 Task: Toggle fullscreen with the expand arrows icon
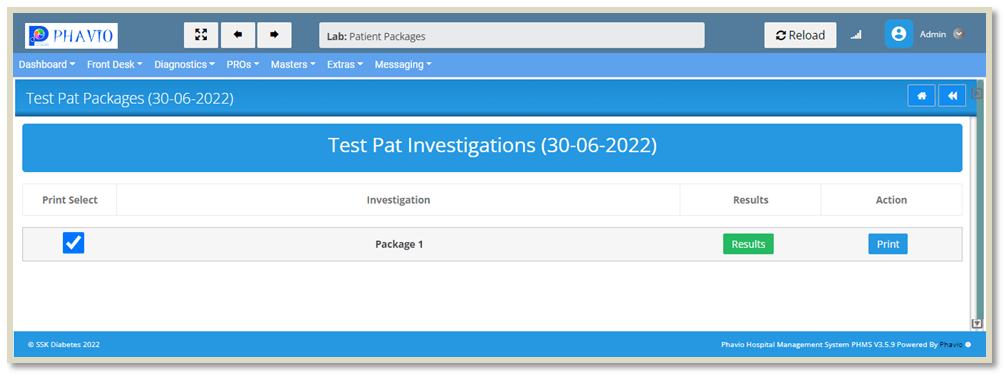point(201,35)
